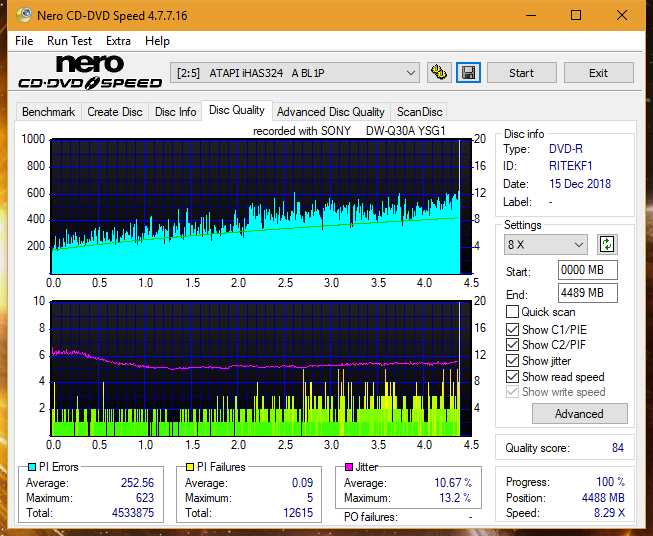
Task: Click the disc type DVD-R
Action: pyautogui.click(x=566, y=149)
